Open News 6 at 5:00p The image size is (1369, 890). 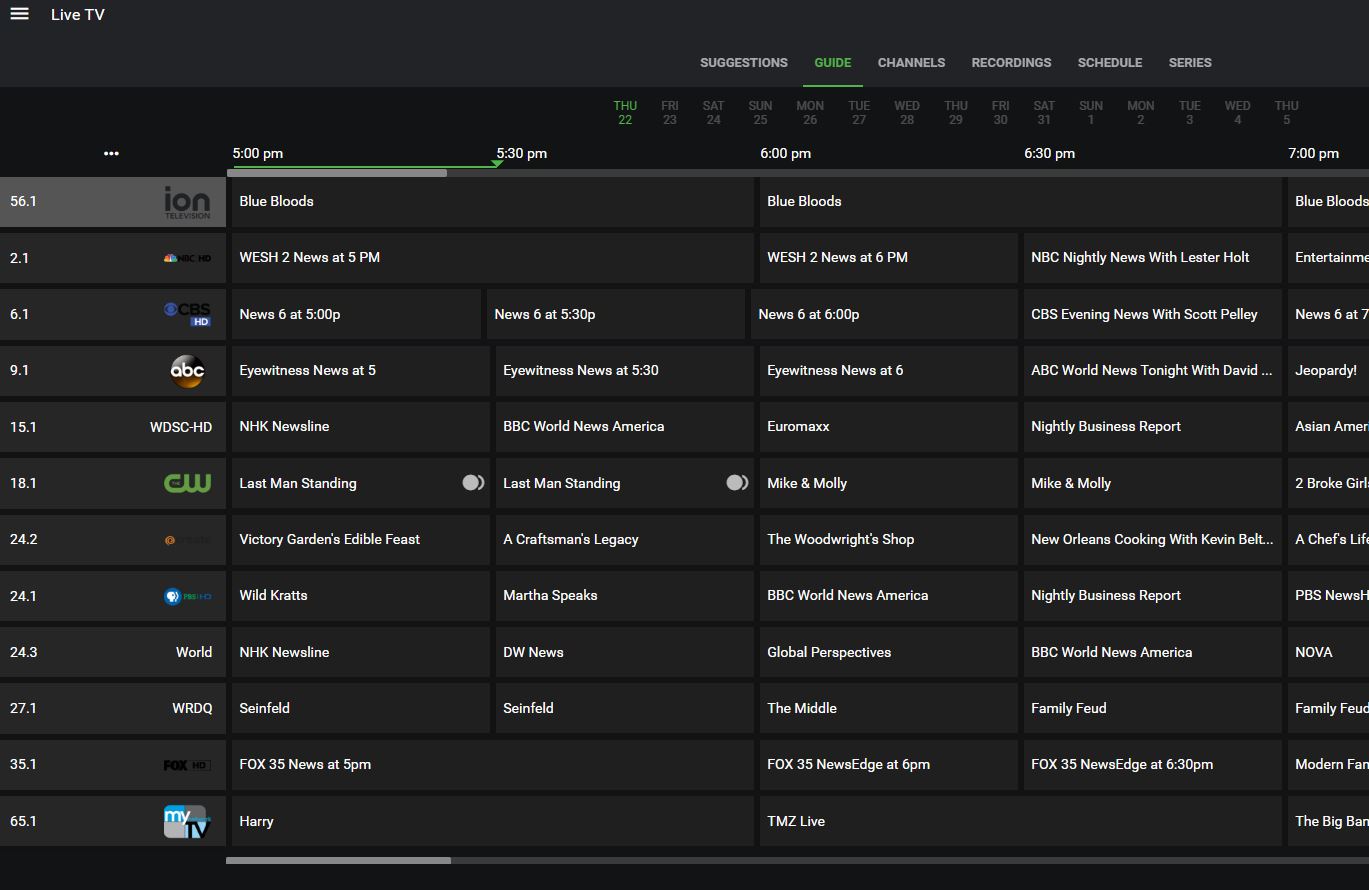pyautogui.click(x=357, y=314)
